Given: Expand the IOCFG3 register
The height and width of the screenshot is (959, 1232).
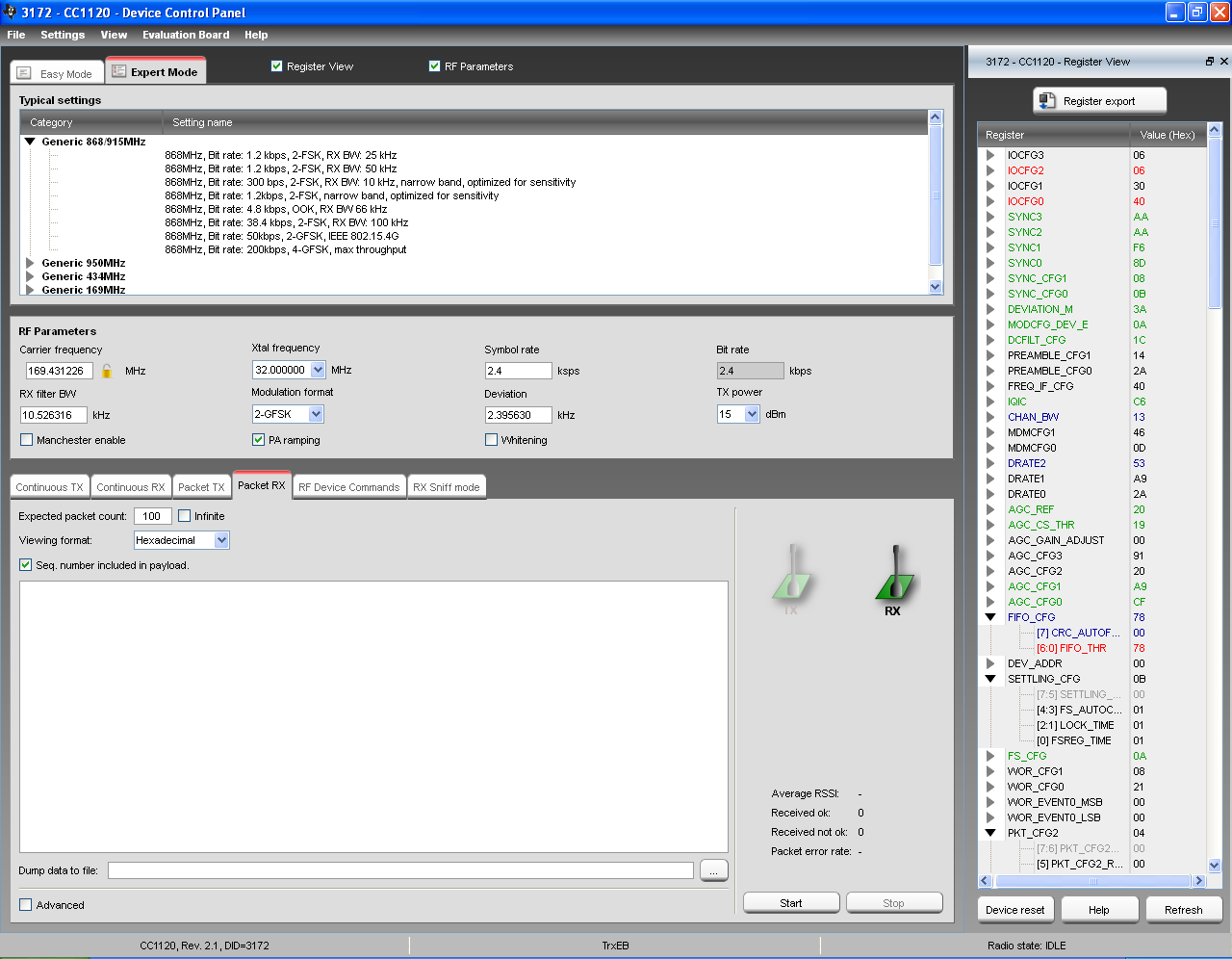Looking at the screenshot, I should [x=990, y=155].
